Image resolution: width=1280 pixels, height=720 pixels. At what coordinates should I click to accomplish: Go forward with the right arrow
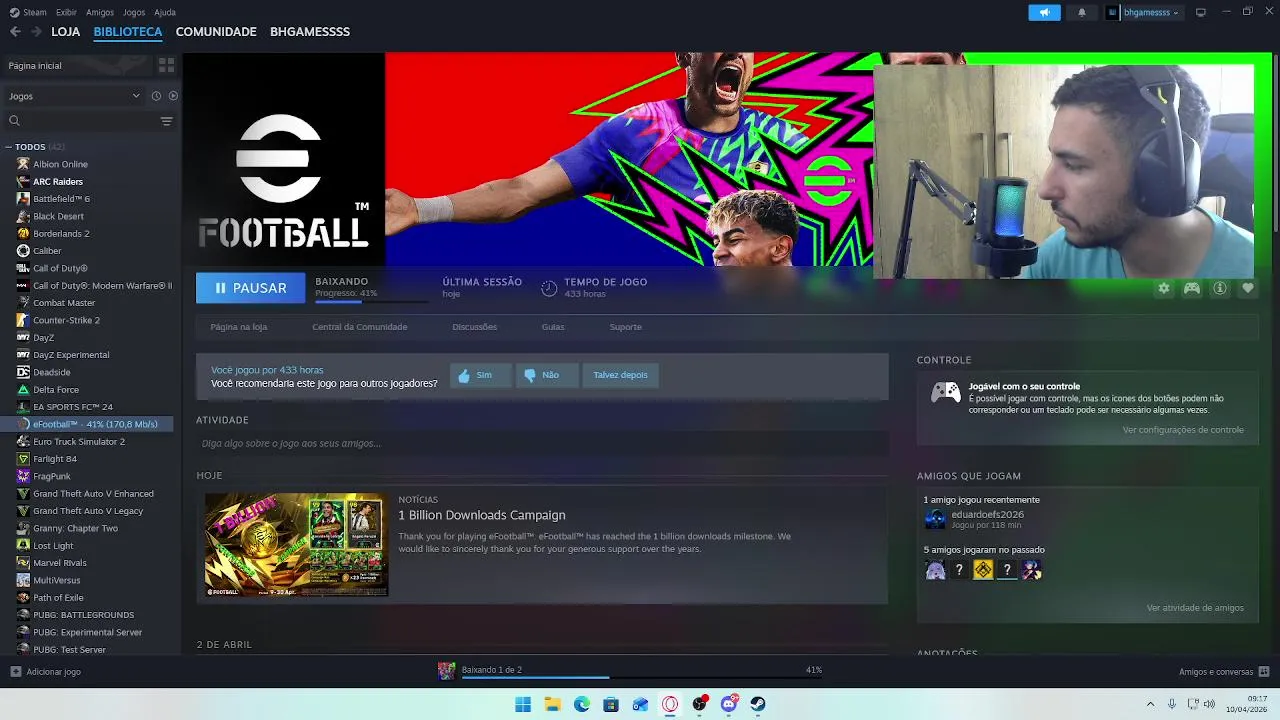point(36,31)
